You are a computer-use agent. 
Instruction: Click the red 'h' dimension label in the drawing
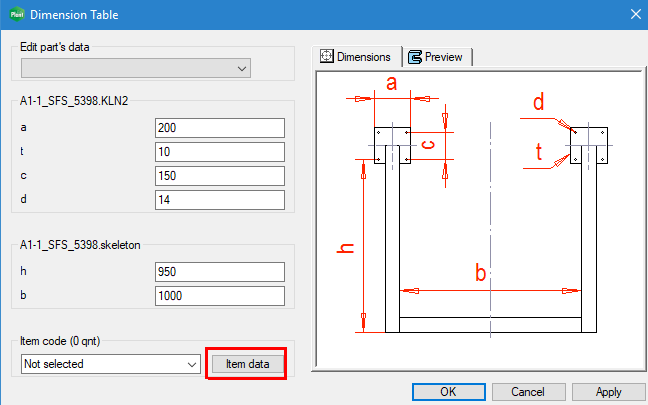pyautogui.click(x=346, y=247)
